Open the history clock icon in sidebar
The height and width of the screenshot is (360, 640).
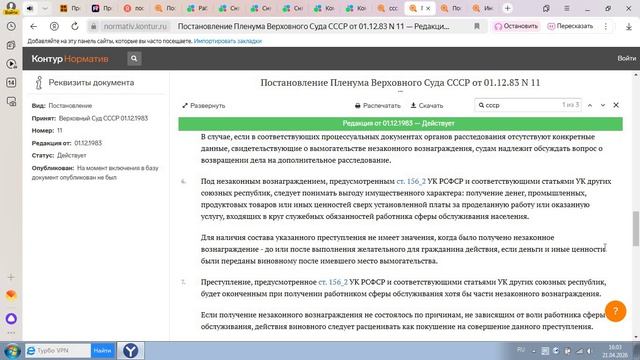pos(11,27)
